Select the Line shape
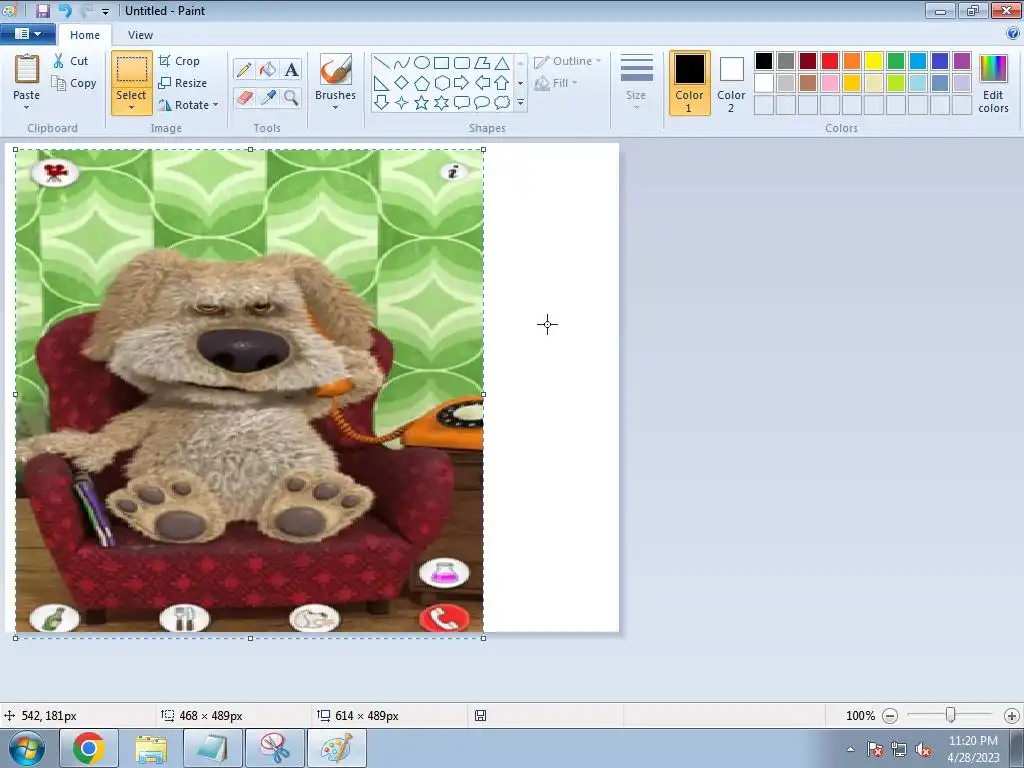Viewport: 1024px width, 768px height. 382,63
